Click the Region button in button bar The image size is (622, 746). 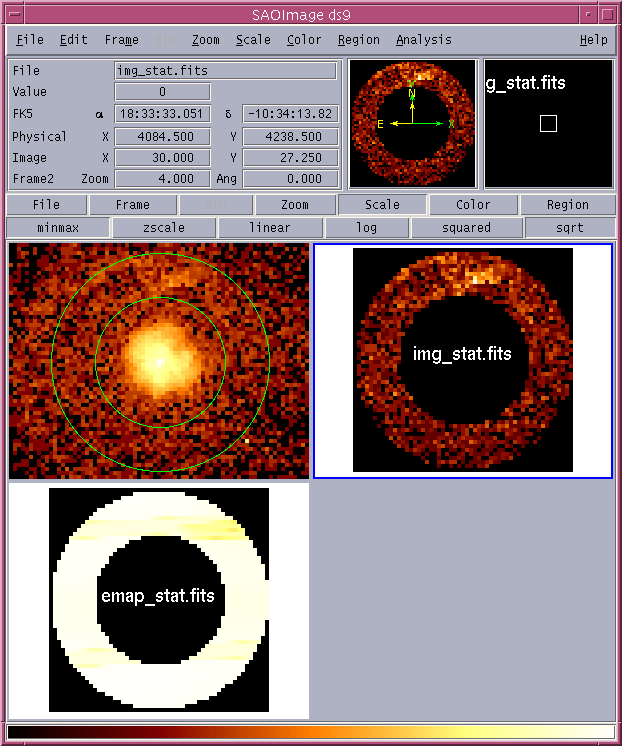(x=568, y=205)
